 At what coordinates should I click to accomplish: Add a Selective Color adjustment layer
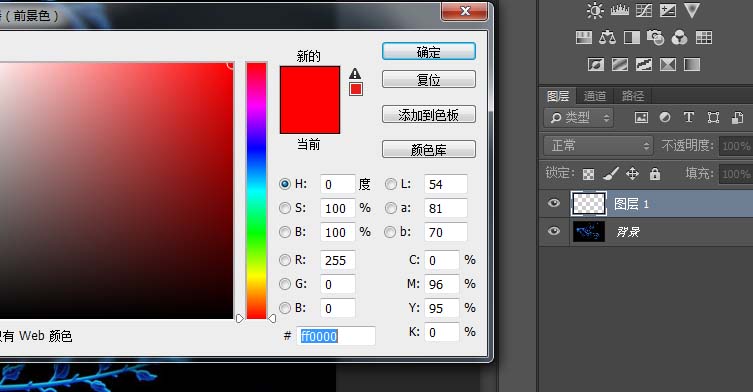668,64
